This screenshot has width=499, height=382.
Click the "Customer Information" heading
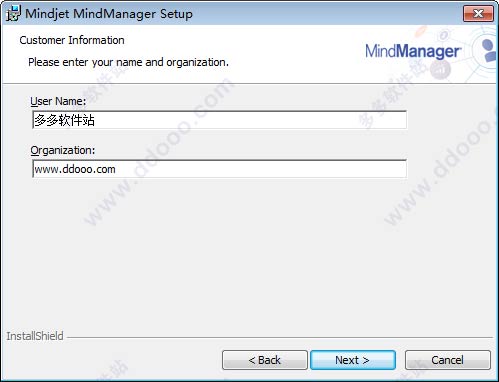point(72,40)
